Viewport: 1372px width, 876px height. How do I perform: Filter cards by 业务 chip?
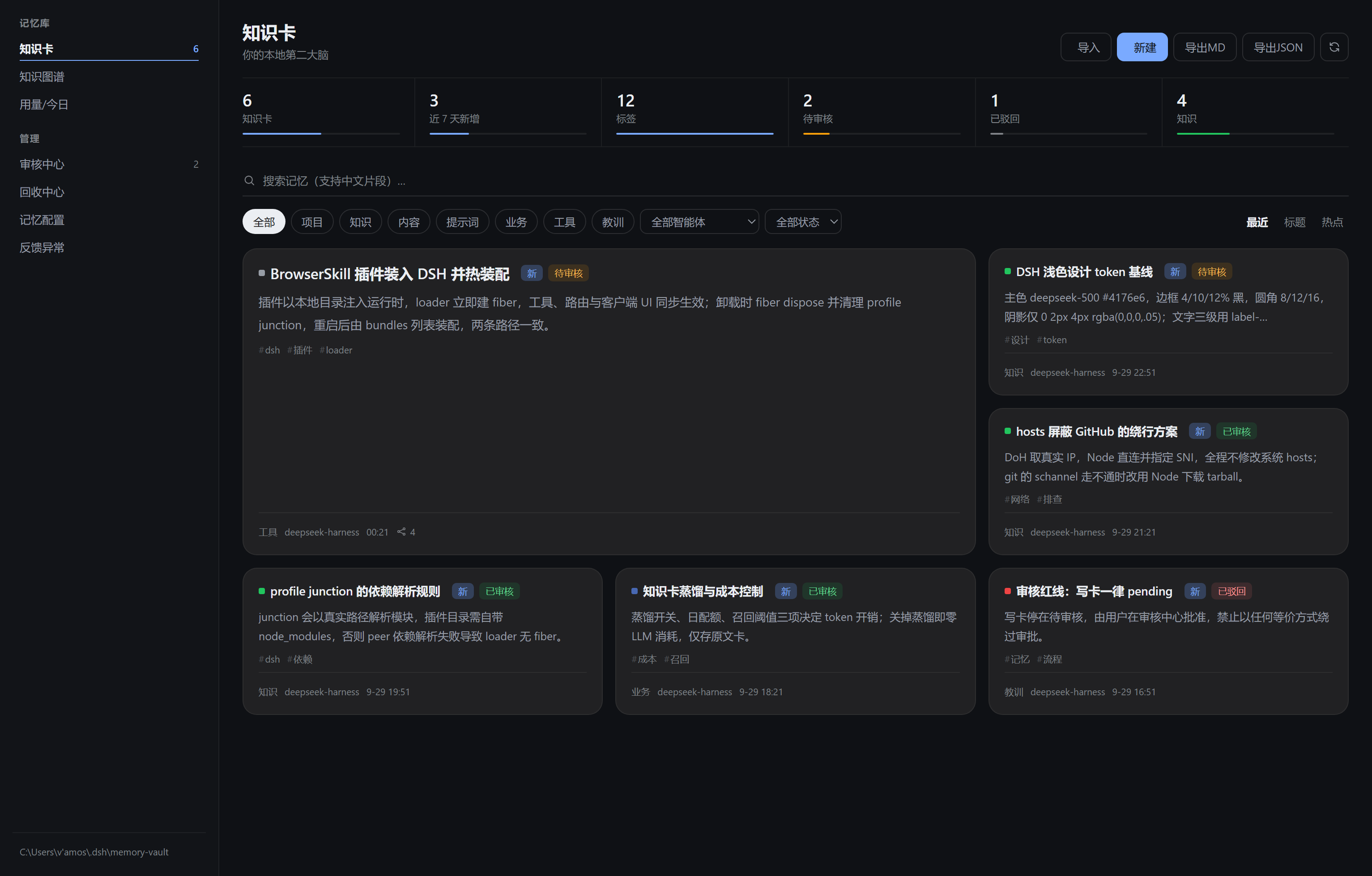tap(516, 221)
